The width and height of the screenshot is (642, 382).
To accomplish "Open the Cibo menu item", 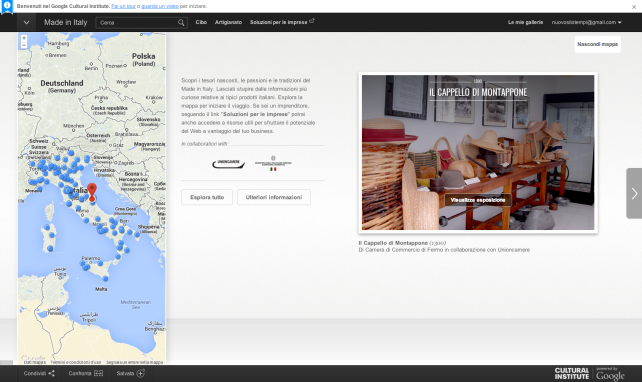I will point(201,22).
